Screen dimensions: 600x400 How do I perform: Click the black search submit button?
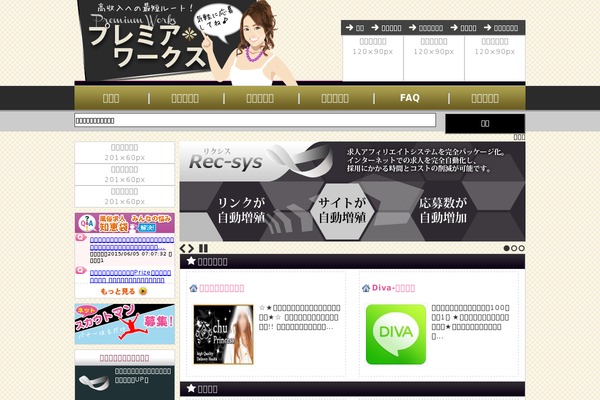485,123
